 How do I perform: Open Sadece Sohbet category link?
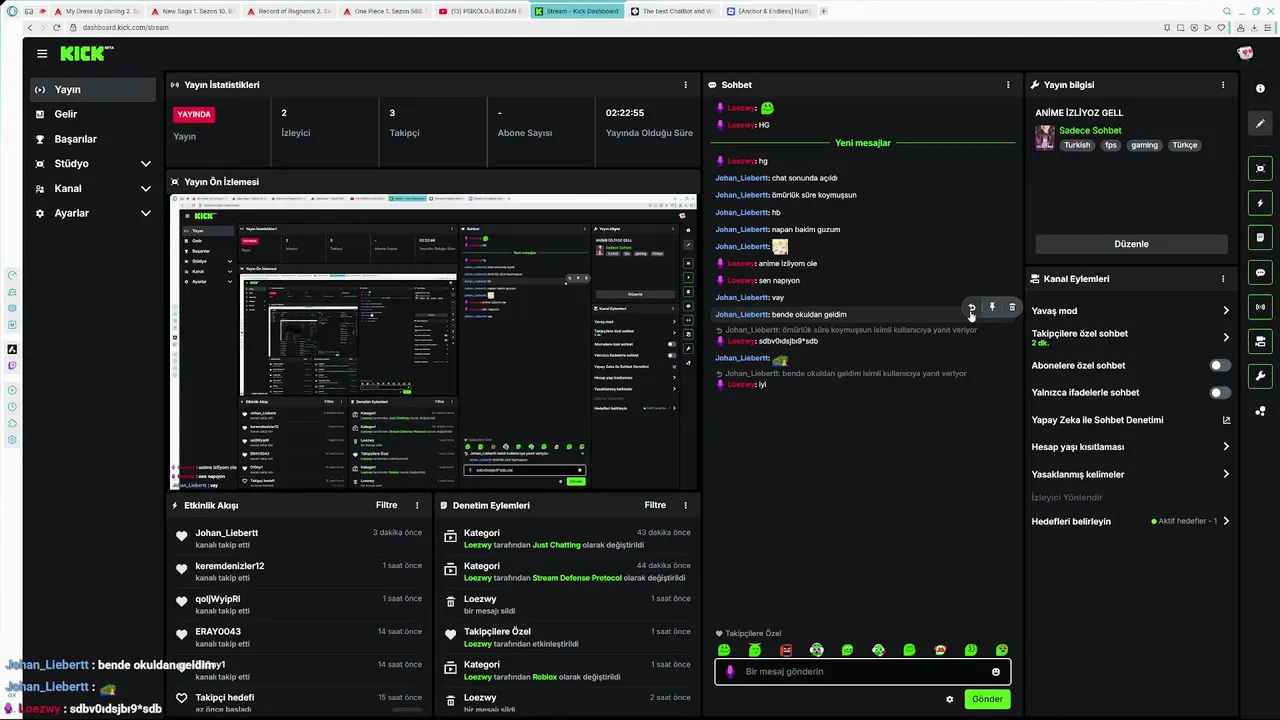point(1090,131)
